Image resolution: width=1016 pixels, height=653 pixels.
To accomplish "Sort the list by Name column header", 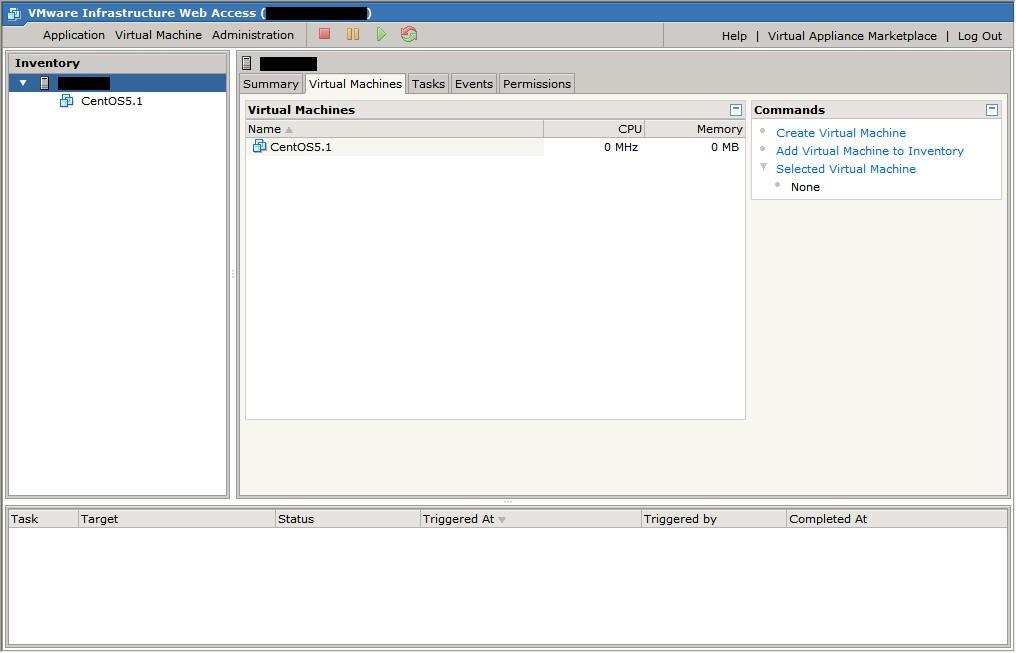I will tap(265, 129).
